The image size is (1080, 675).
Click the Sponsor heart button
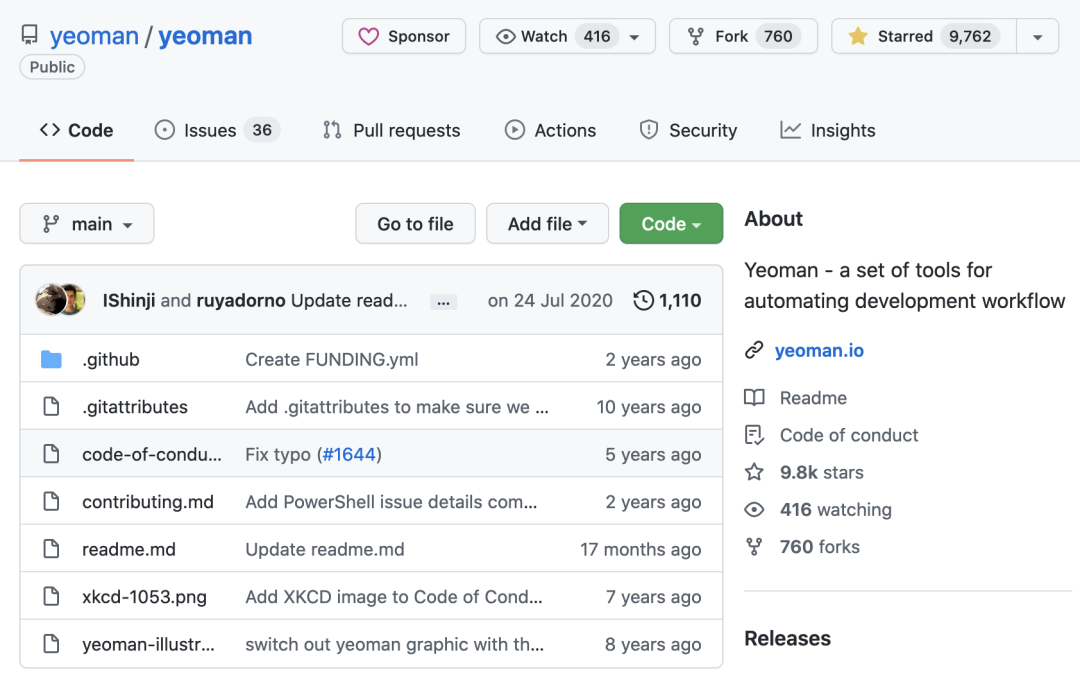pyautogui.click(x=404, y=37)
